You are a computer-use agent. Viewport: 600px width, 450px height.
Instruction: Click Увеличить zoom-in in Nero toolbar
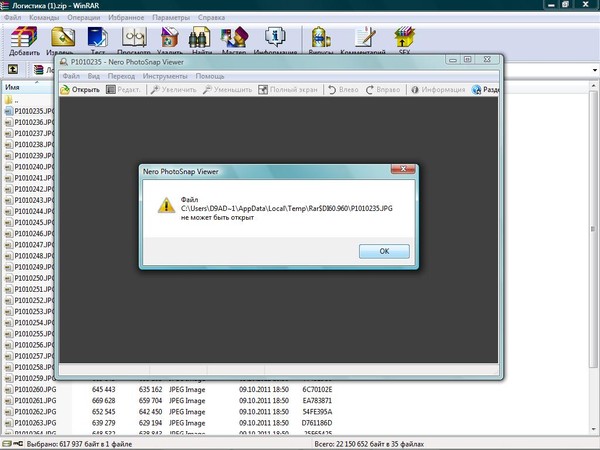173,90
